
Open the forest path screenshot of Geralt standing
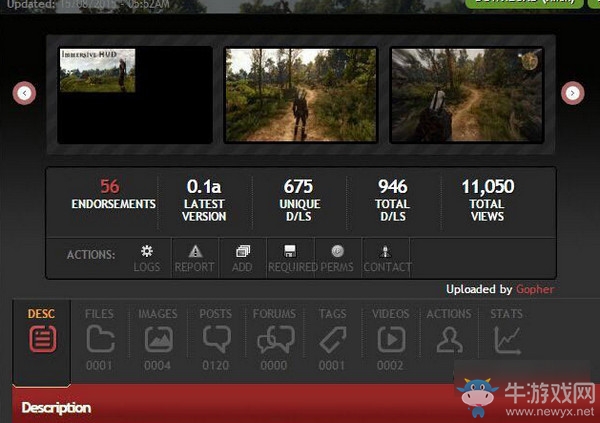tap(300, 95)
